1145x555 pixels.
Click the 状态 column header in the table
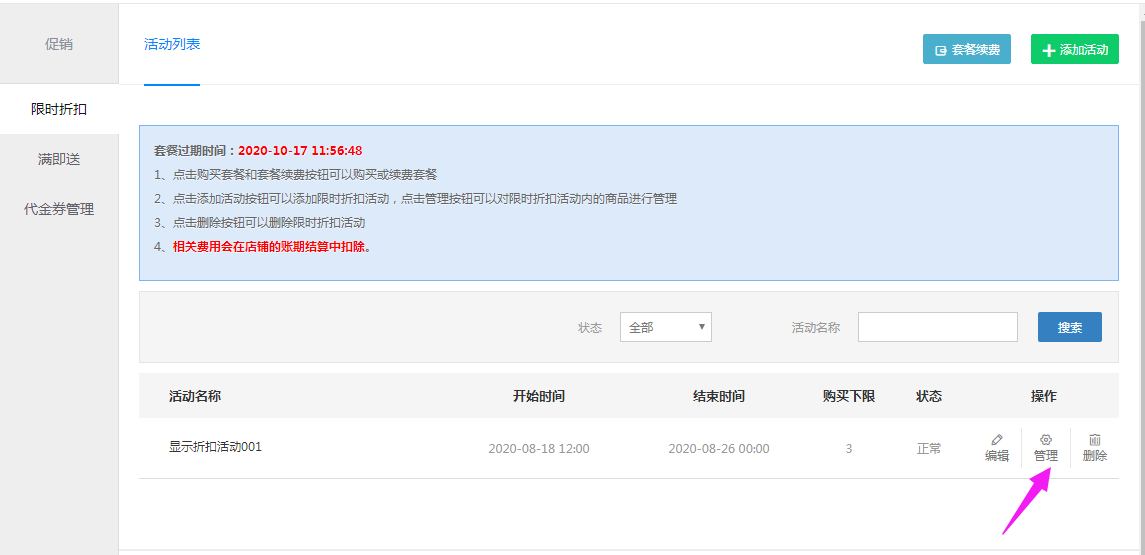(929, 397)
